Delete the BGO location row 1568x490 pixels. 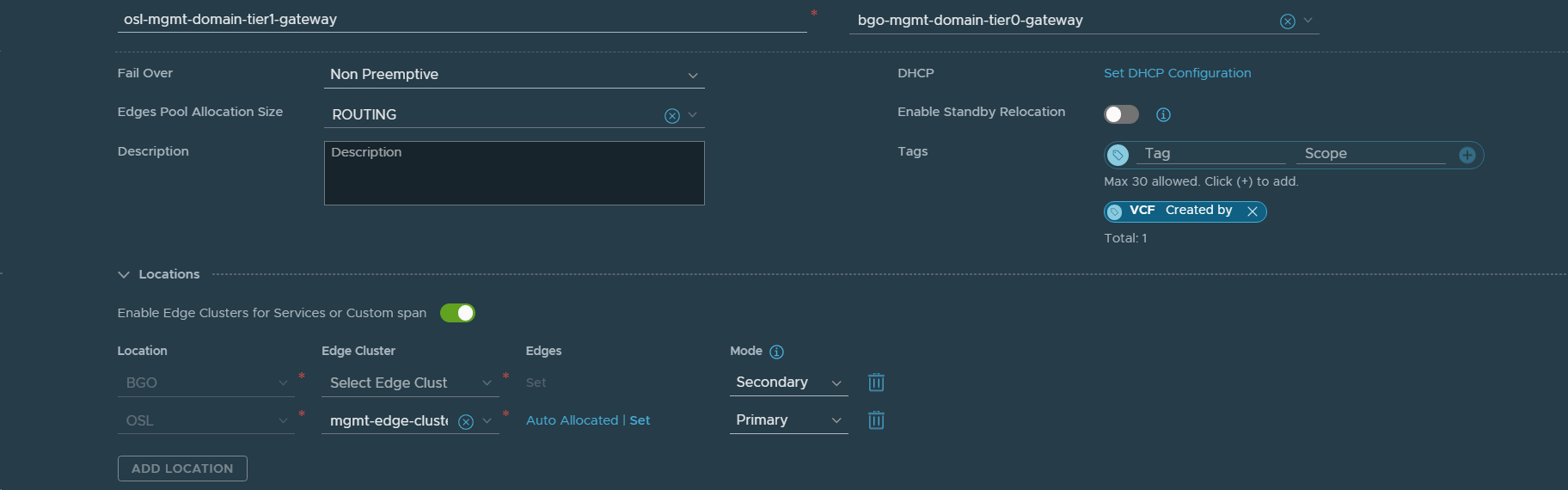(x=876, y=383)
